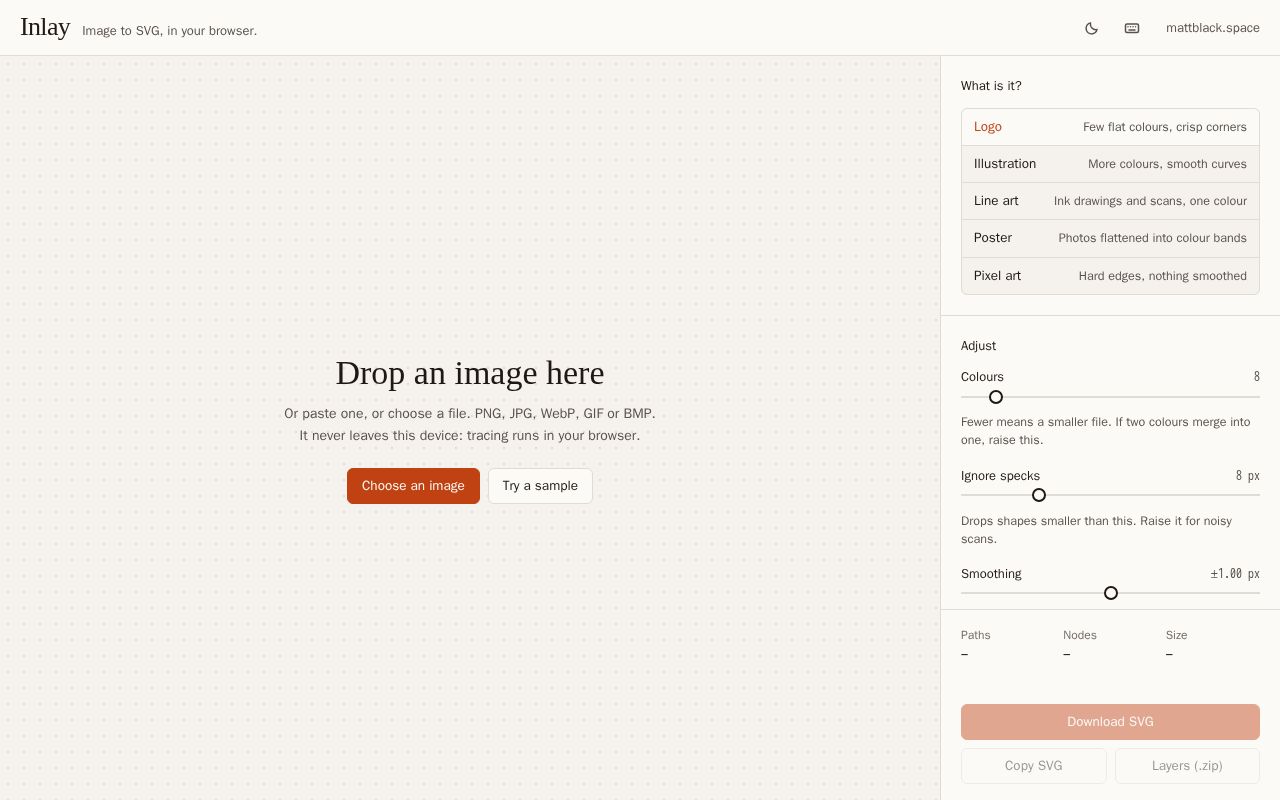Click the 'Ink drawings and scans, one colour' description
The image size is (1280, 800).
coord(1150,201)
